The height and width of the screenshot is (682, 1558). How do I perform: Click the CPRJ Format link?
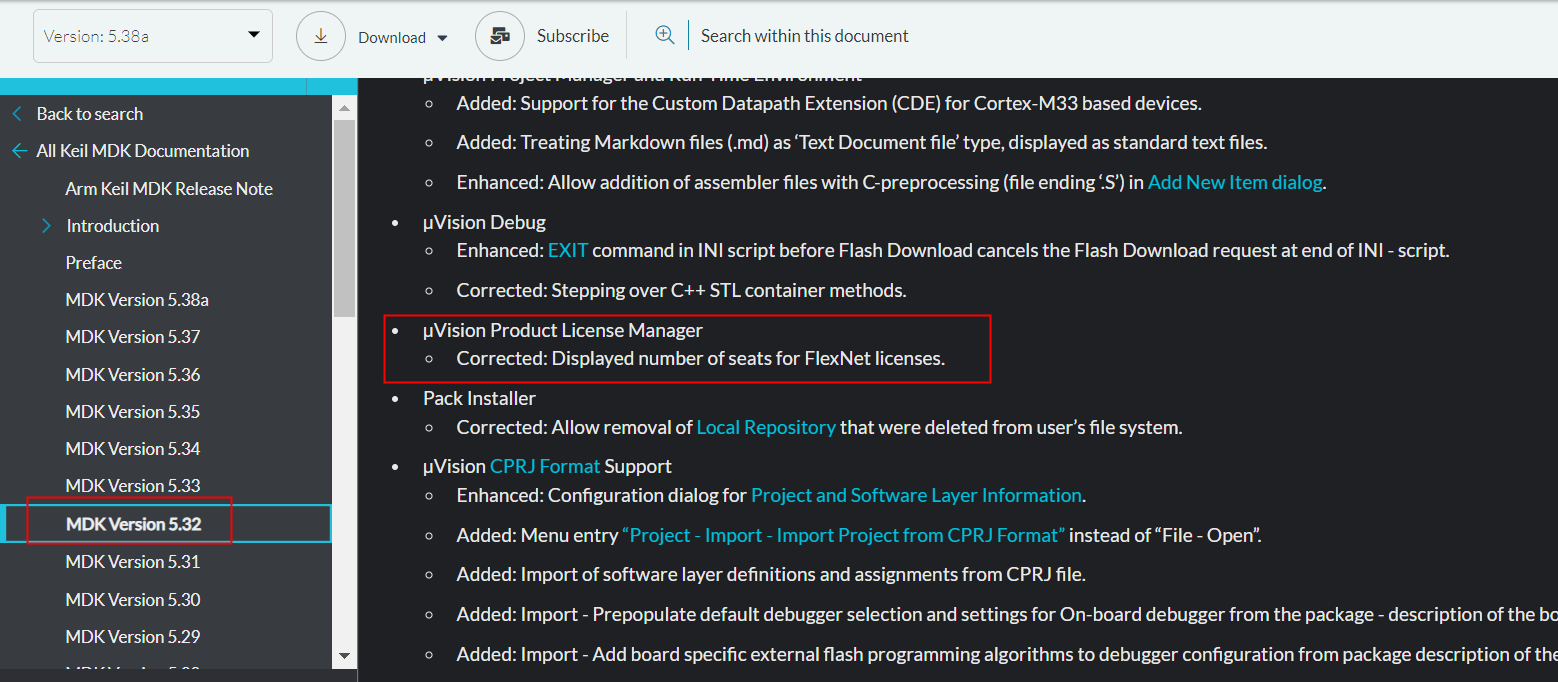coord(545,466)
